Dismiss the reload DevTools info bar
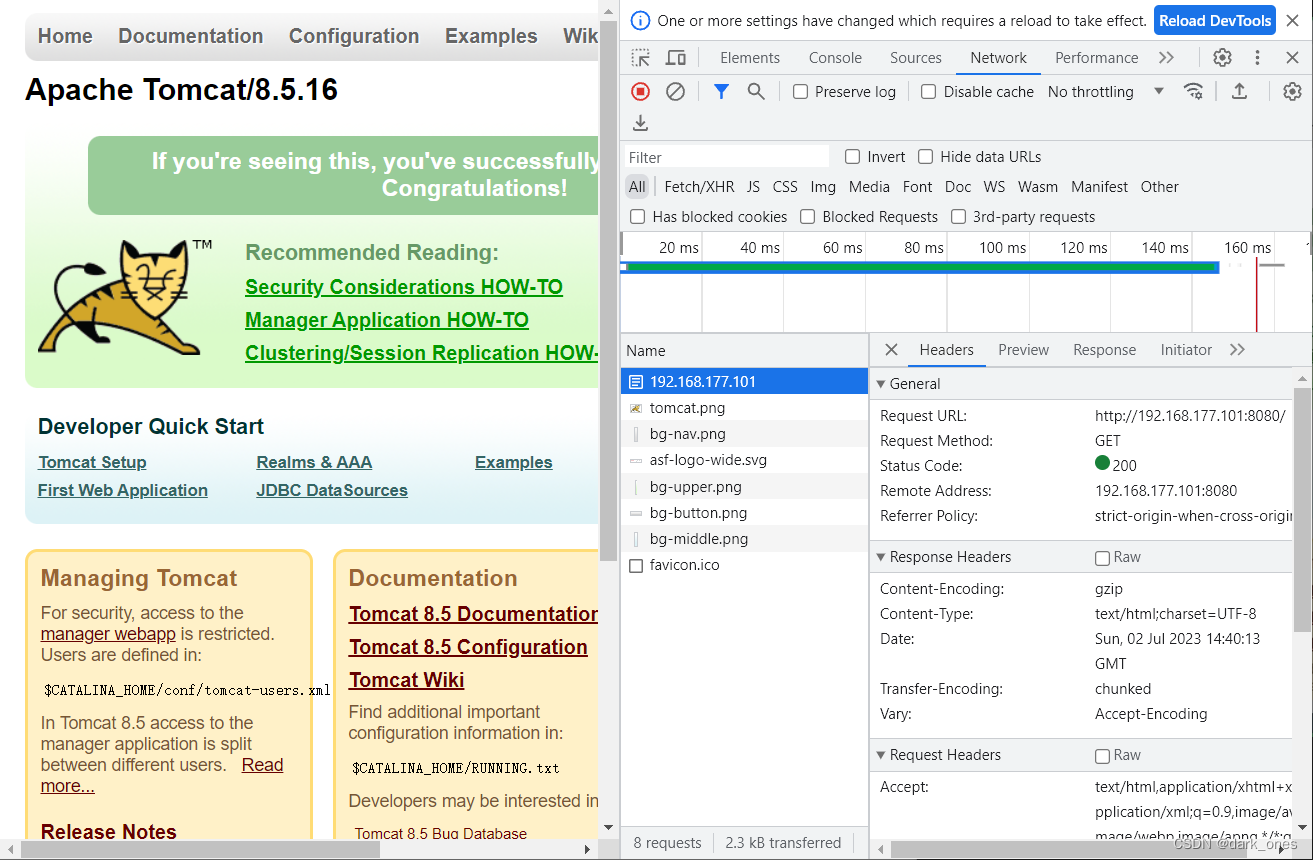This screenshot has width=1313, height=860. tap(1292, 20)
